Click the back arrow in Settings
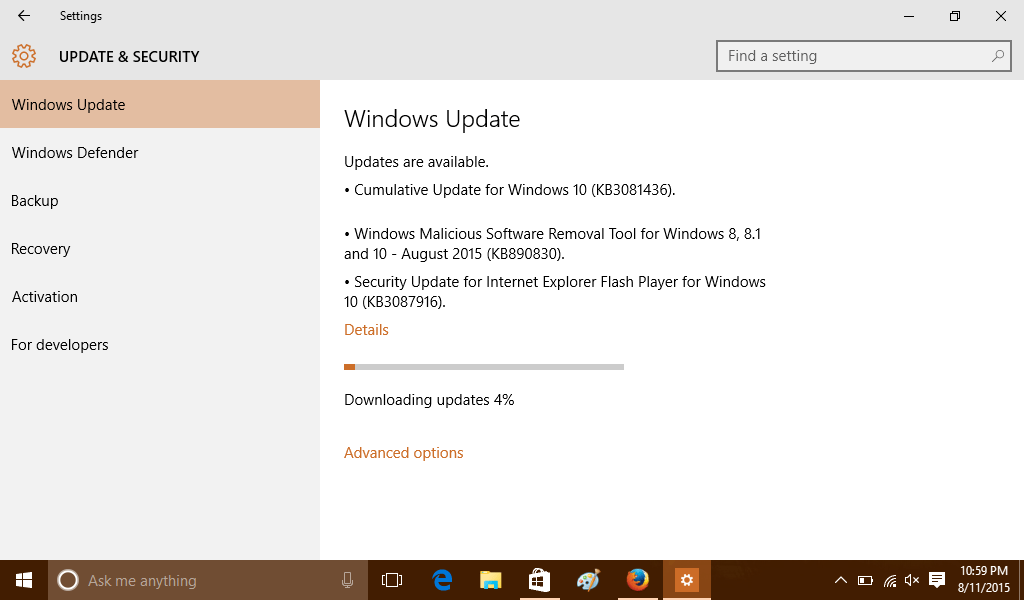 point(23,16)
